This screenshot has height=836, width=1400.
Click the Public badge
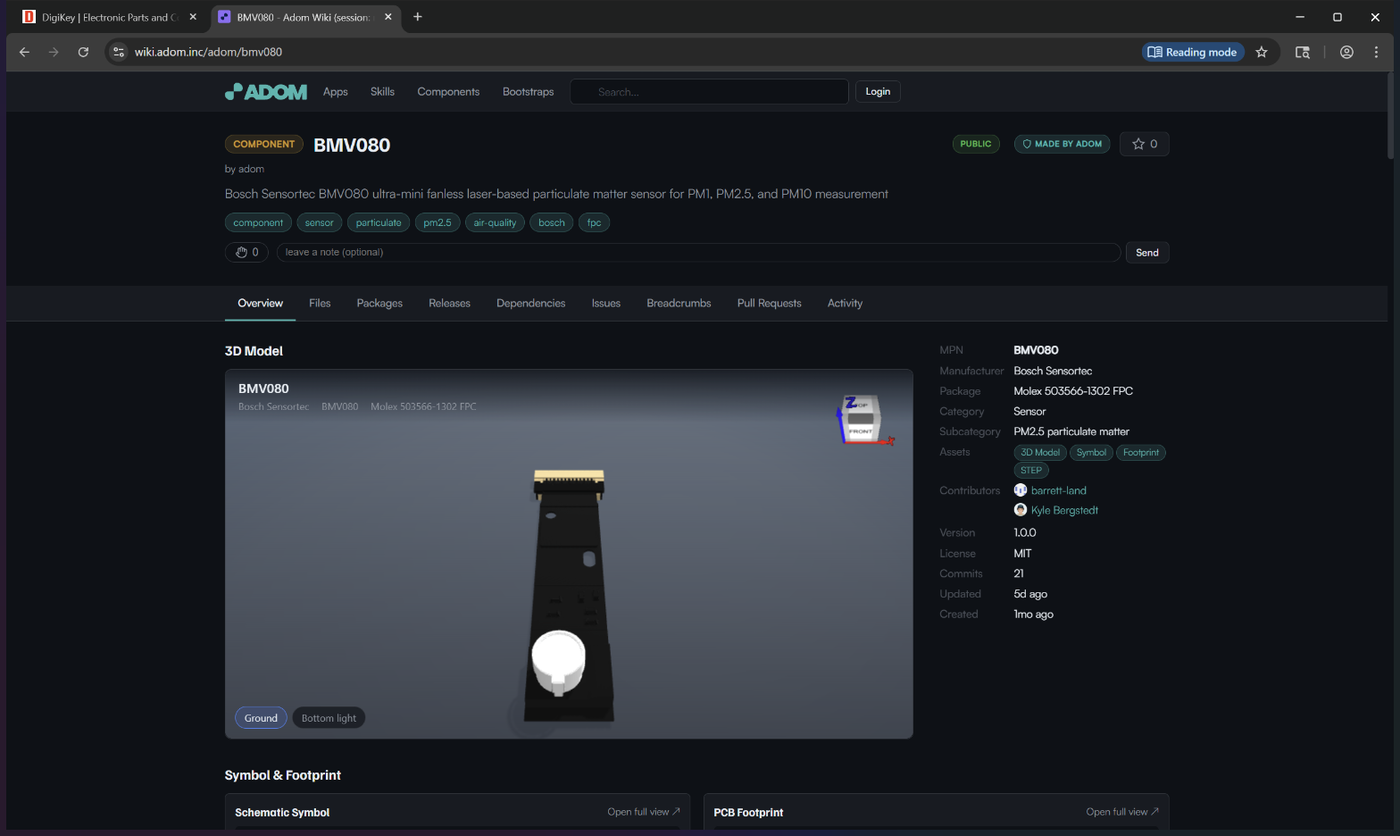tap(976, 144)
